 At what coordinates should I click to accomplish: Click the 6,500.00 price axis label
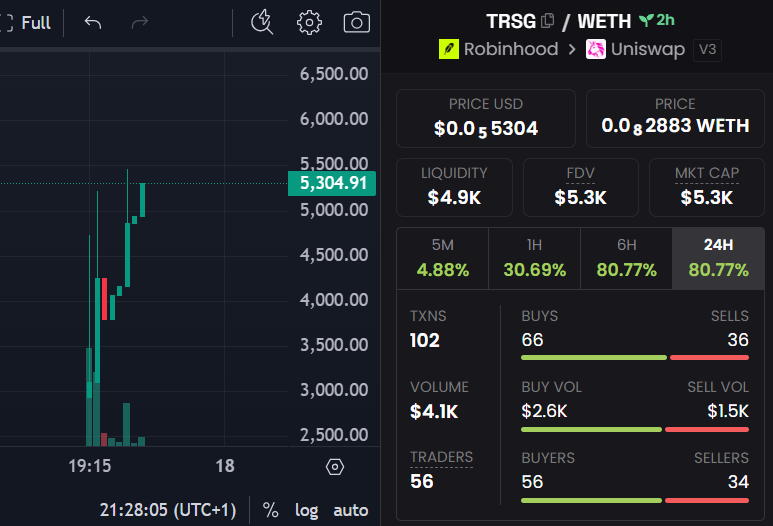coord(334,74)
